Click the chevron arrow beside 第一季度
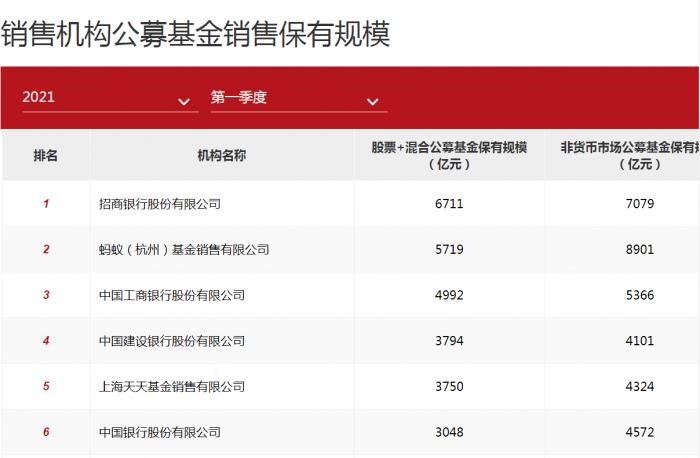The height and width of the screenshot is (458, 700). coord(372,102)
